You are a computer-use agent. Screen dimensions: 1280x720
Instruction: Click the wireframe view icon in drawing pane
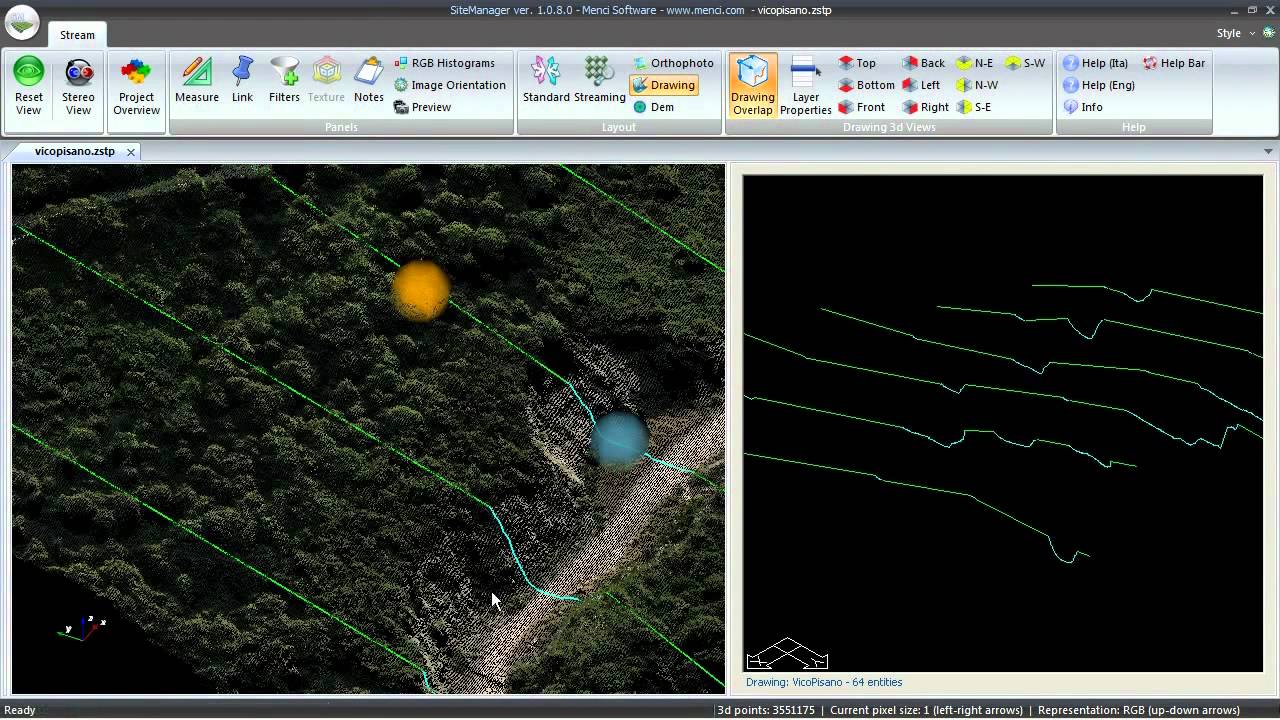click(x=788, y=653)
